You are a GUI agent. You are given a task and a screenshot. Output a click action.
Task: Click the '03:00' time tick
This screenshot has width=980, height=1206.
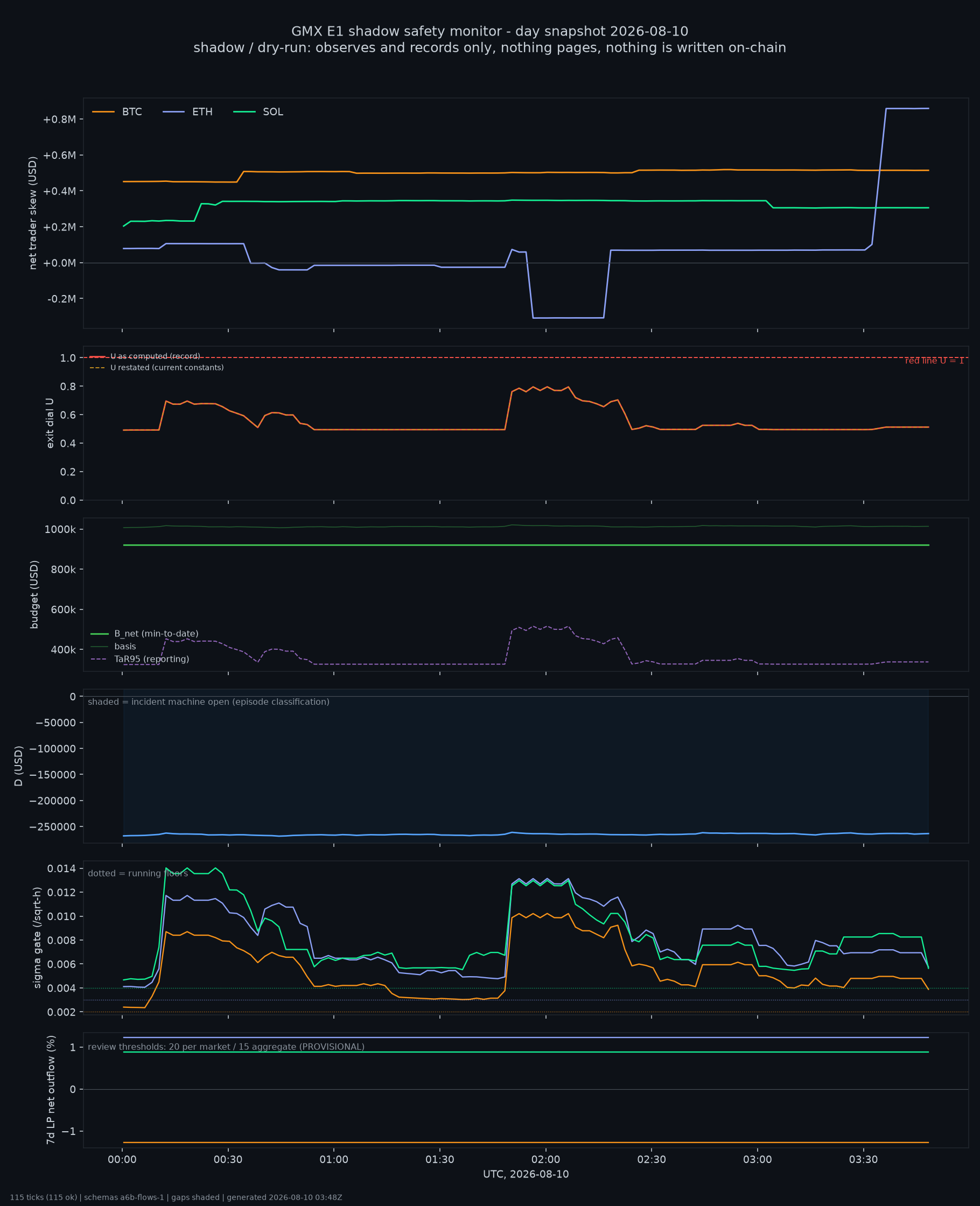coord(758,1160)
